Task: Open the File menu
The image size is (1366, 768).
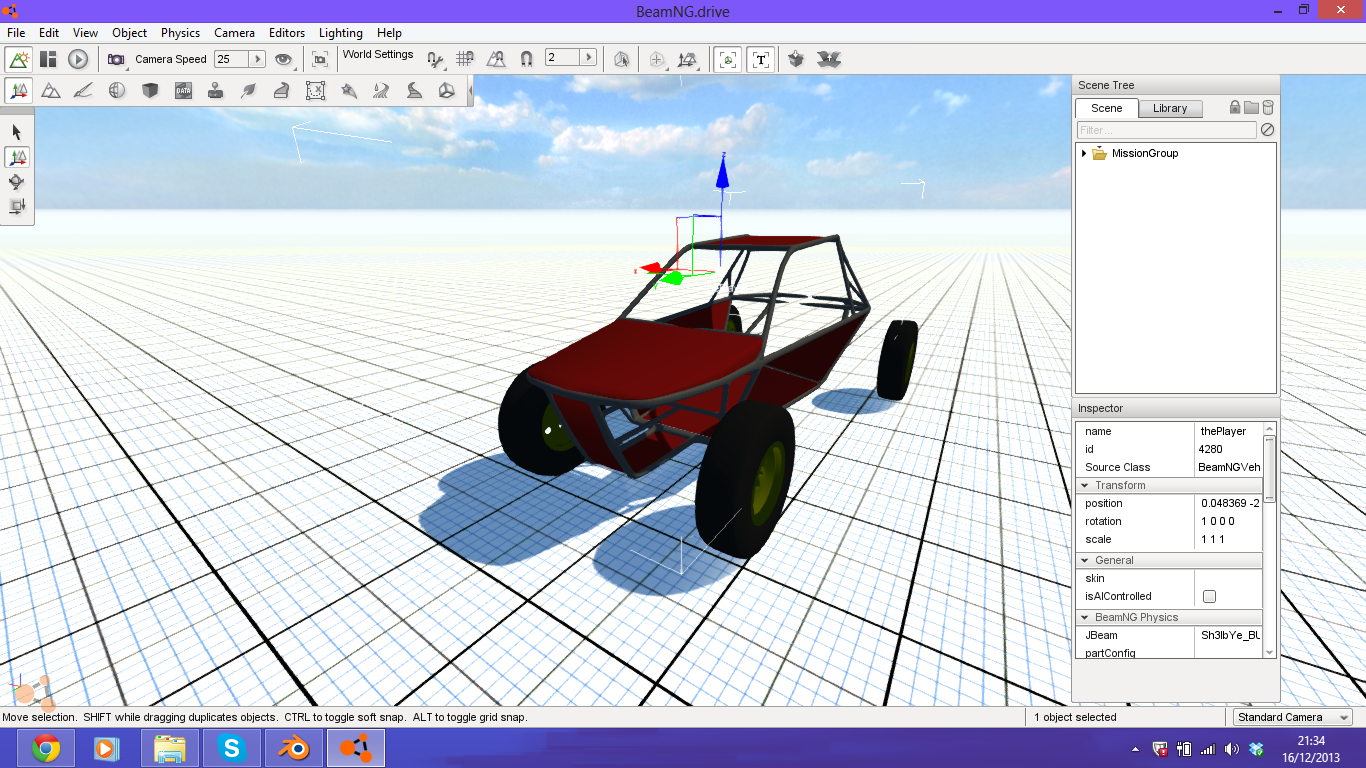Action: click(16, 33)
